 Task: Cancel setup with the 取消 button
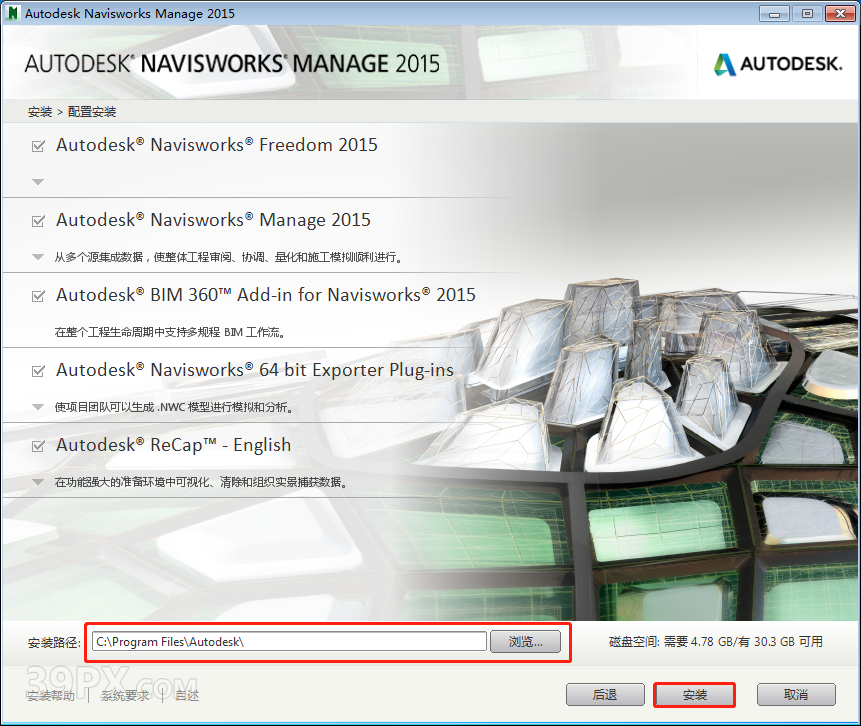(x=795, y=695)
